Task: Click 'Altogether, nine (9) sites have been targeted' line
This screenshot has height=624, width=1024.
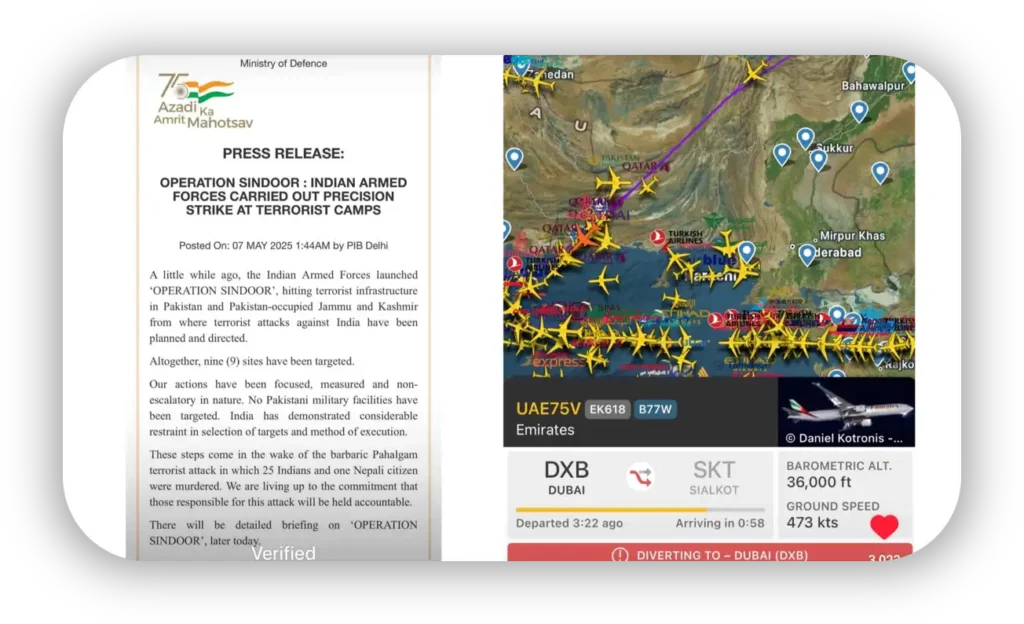Action: [x=251, y=361]
